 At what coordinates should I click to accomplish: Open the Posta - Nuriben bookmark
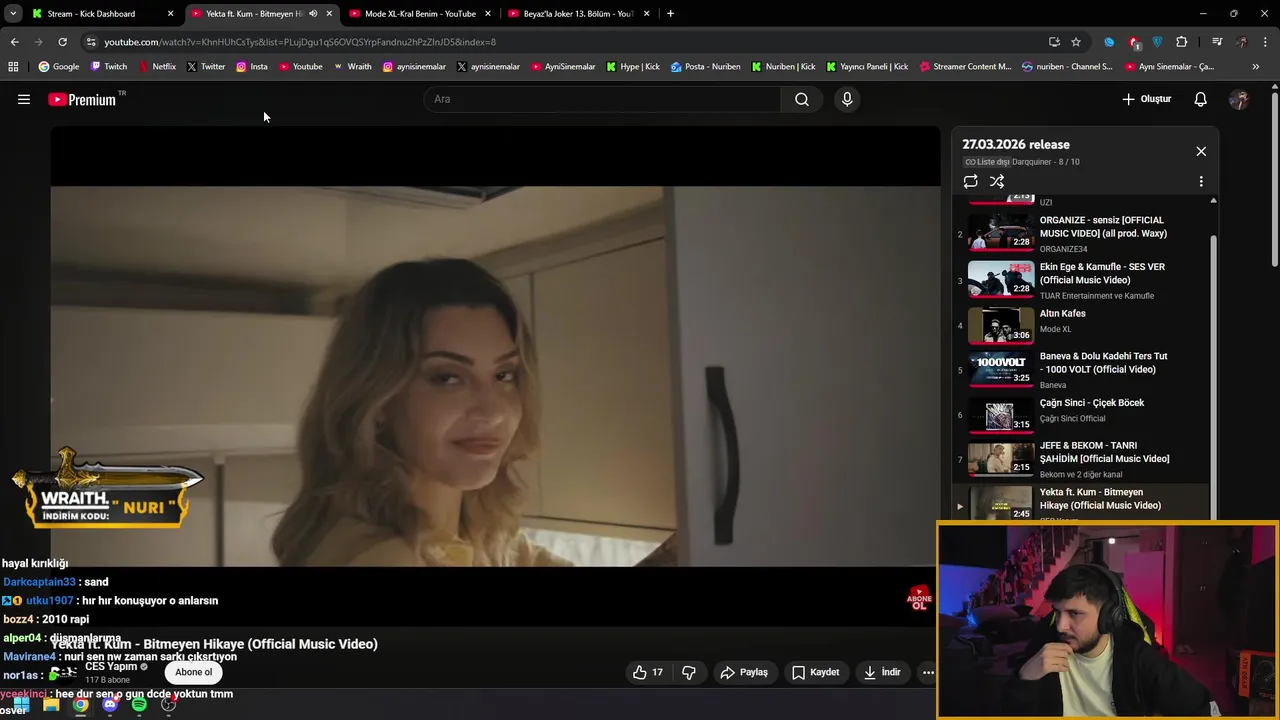coord(706,67)
